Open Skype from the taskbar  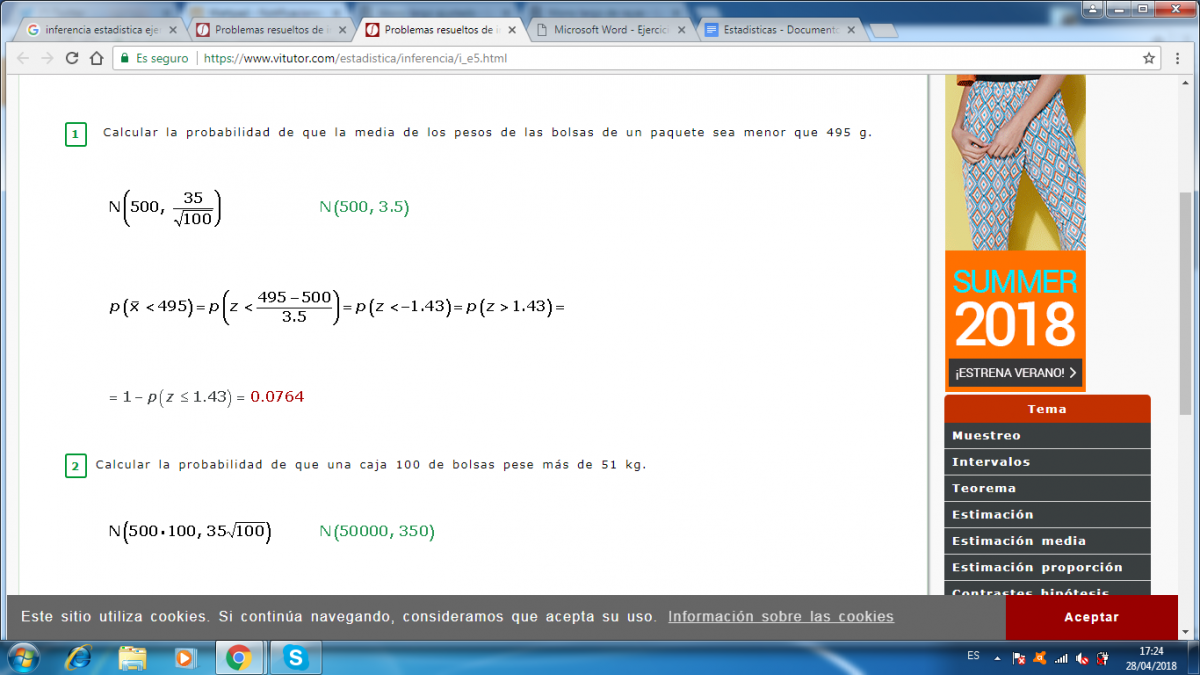[x=294, y=657]
